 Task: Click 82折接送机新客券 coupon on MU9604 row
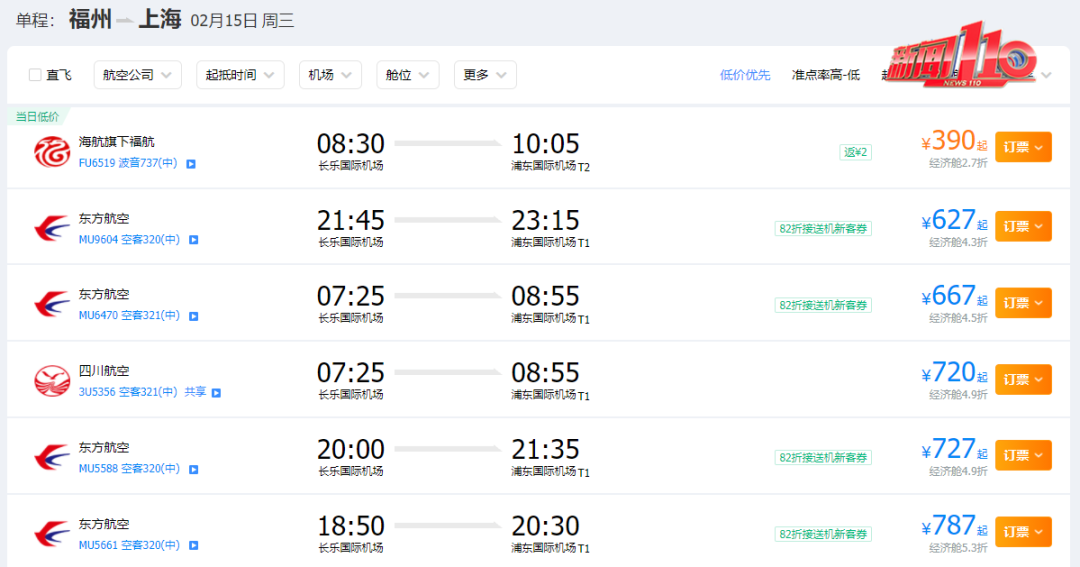tap(823, 229)
